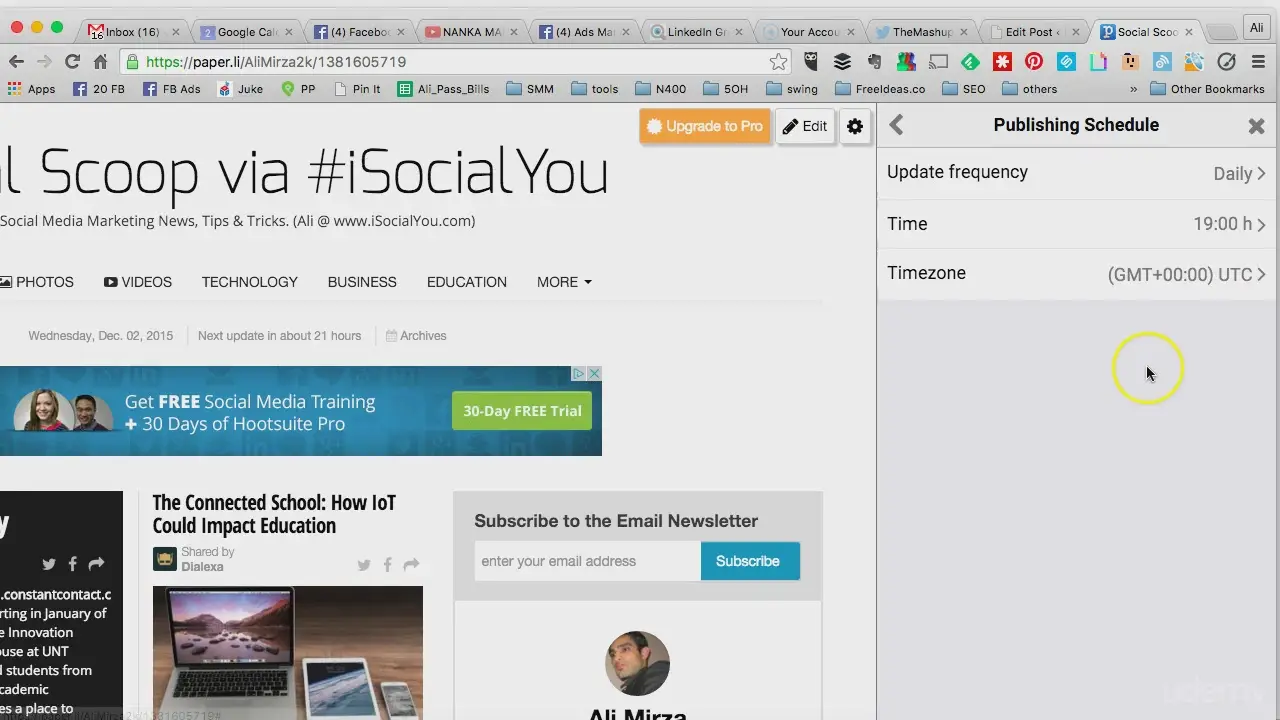This screenshot has width=1280, height=720.
Task: Switch to the Inbox (16) Gmail tab
Action: 133,32
